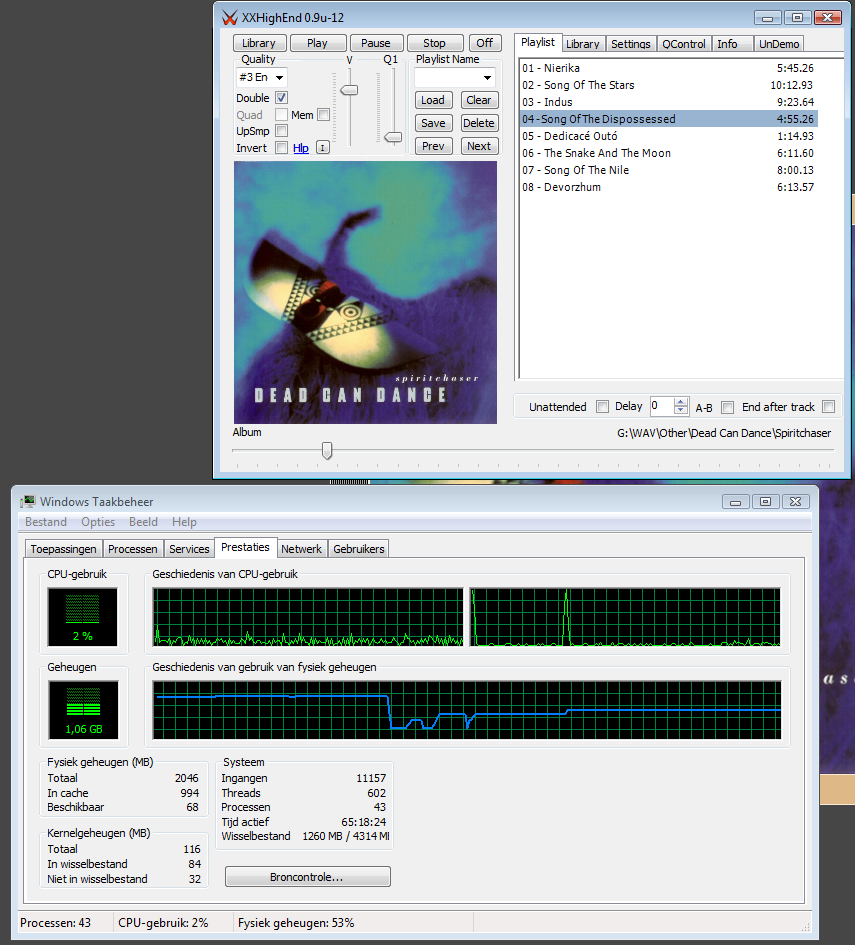855x945 pixels.
Task: Enable the UpSmp checkbox
Action: 281,131
